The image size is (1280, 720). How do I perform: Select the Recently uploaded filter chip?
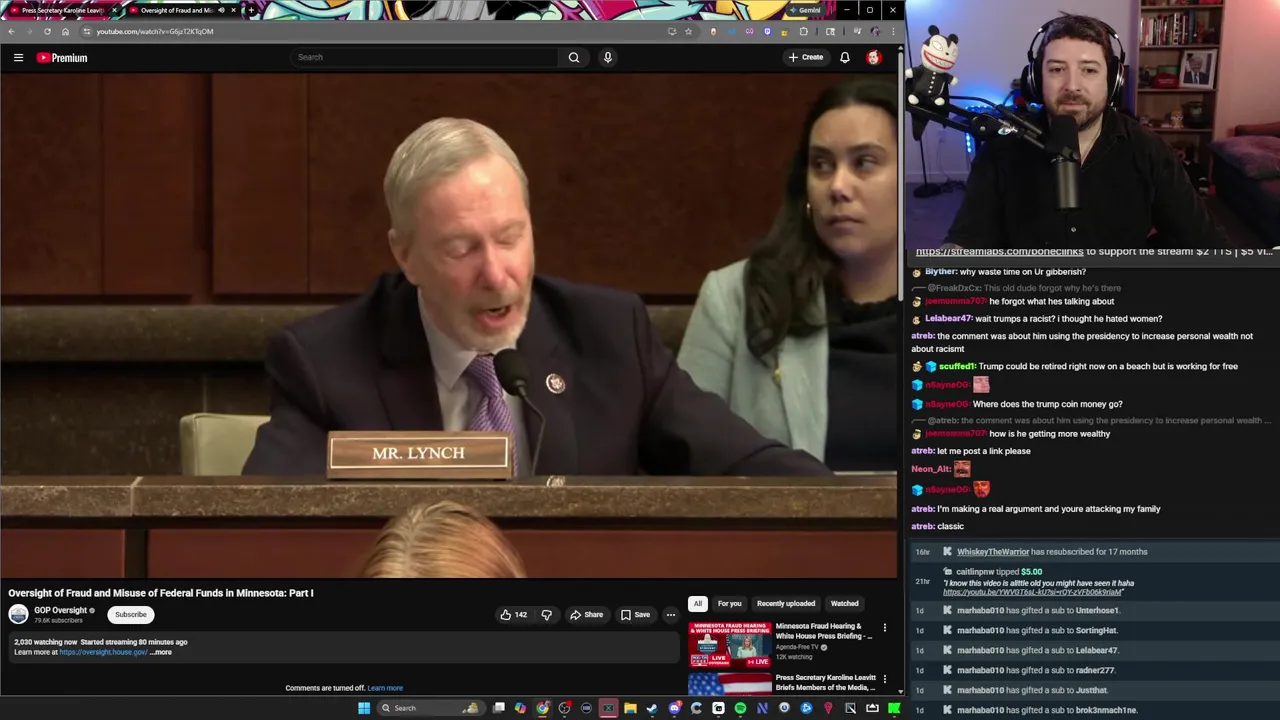coord(786,603)
